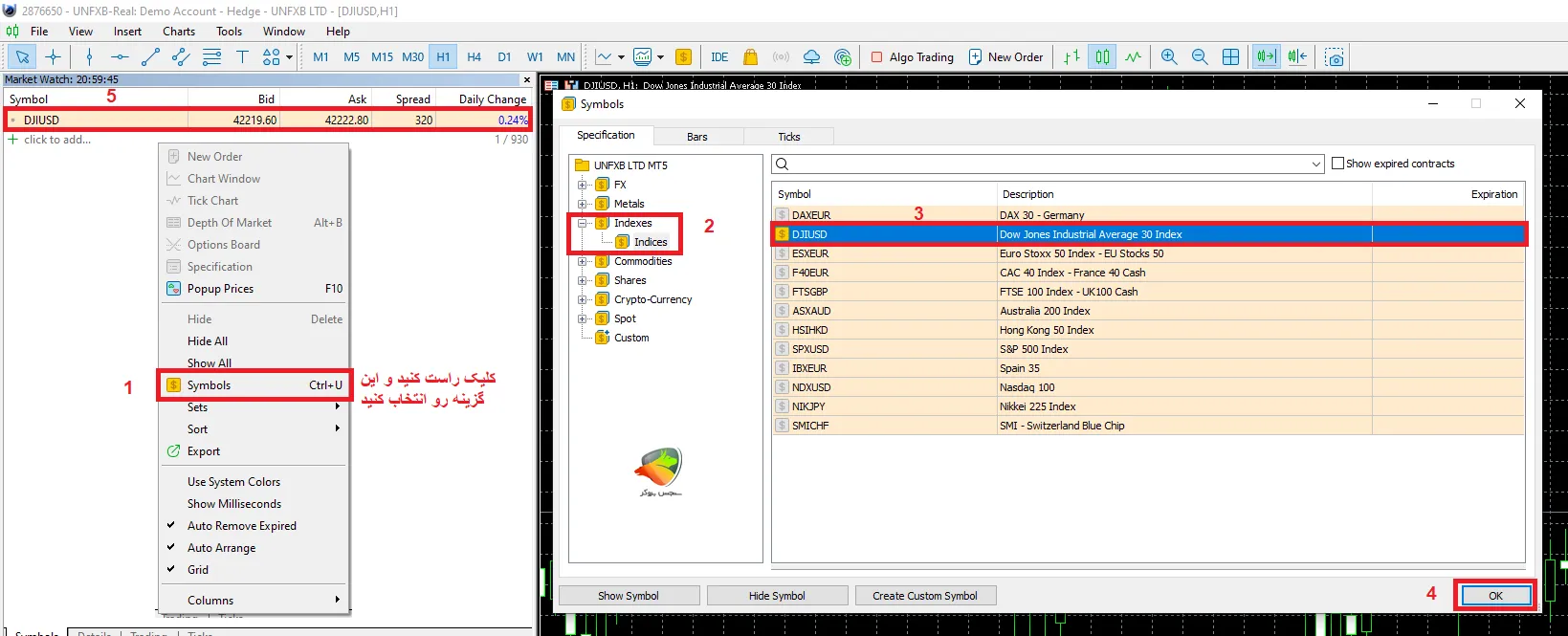The width and height of the screenshot is (1568, 636).
Task: Expand the Commodities tree folder
Action: pyautogui.click(x=583, y=261)
